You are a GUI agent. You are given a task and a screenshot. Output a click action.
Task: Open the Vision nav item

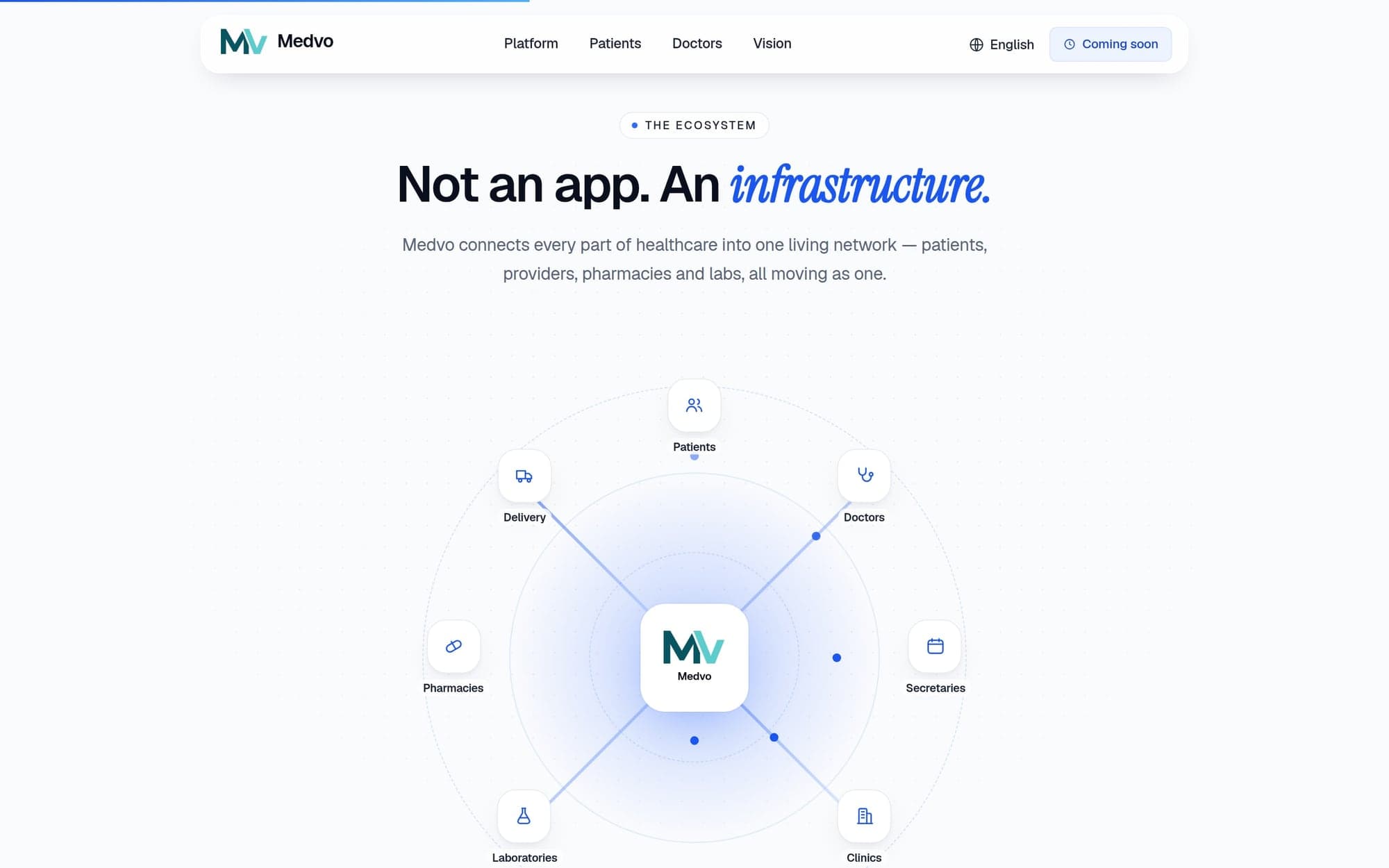(772, 44)
